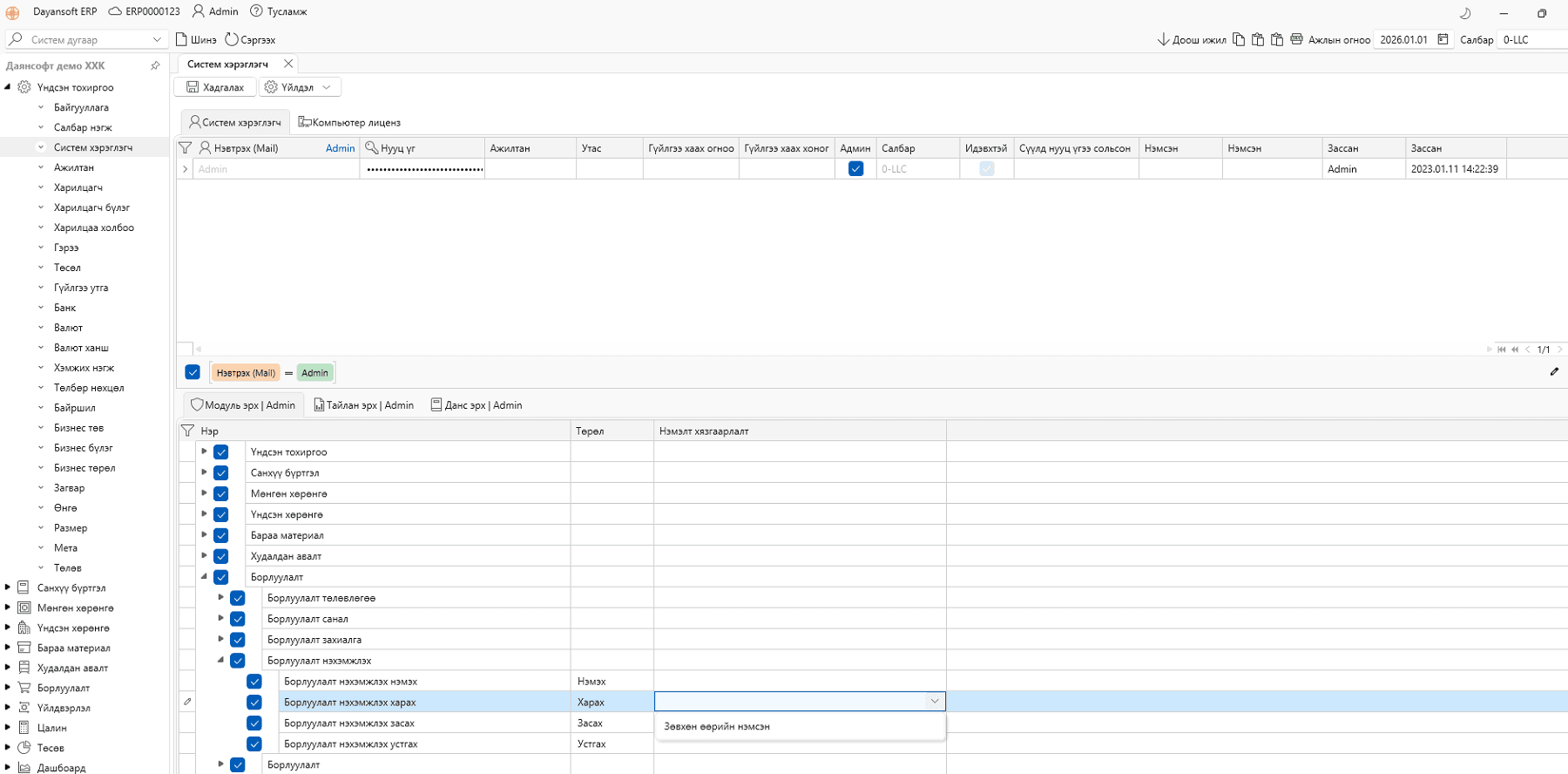Select Зөвхөн өөрийн нэмсэн dropdown option
This screenshot has width=1568, height=774.
click(717, 726)
